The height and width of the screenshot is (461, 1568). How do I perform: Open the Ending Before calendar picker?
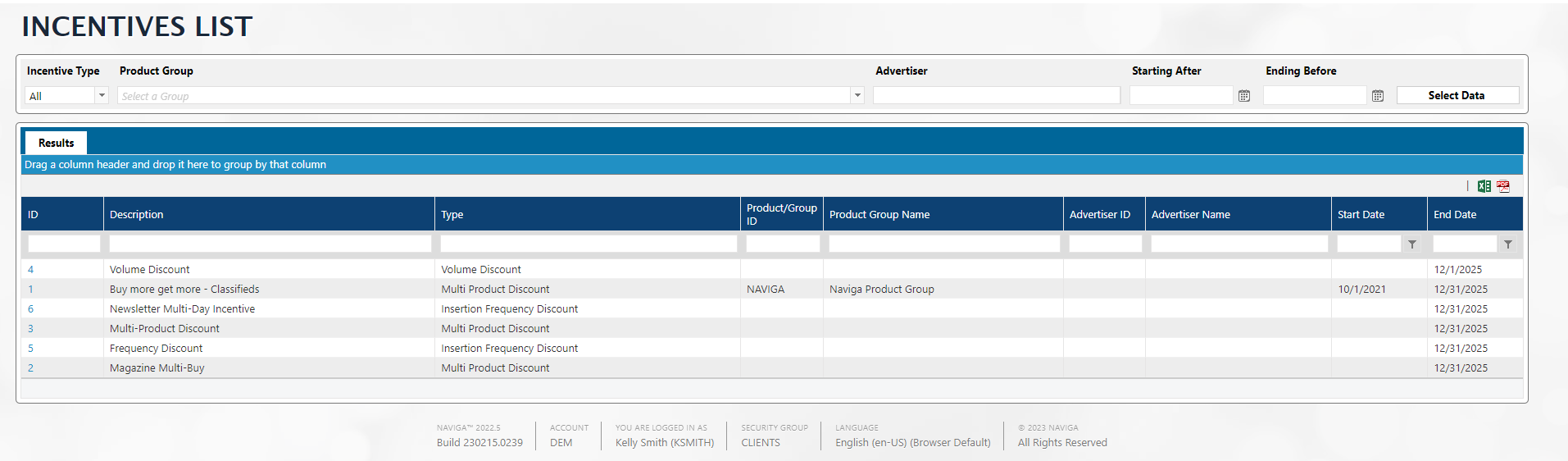click(x=1378, y=96)
